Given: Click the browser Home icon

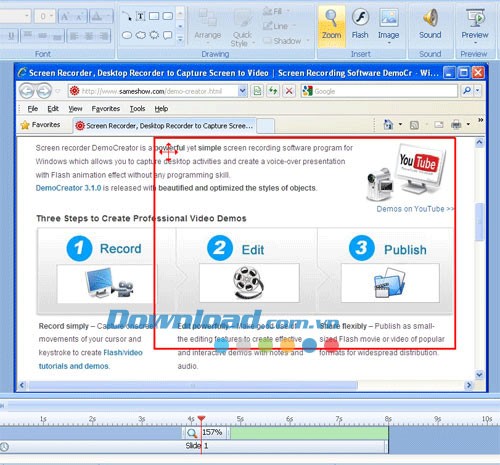Looking at the screenshot, I should (388, 125).
